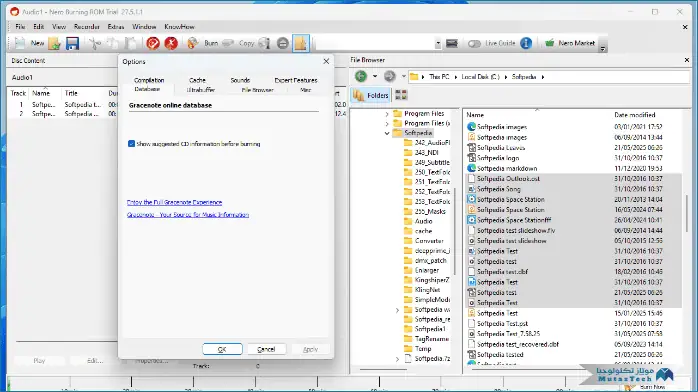Click Cancel in the Options dialog
This screenshot has width=698, height=392.
click(266, 349)
